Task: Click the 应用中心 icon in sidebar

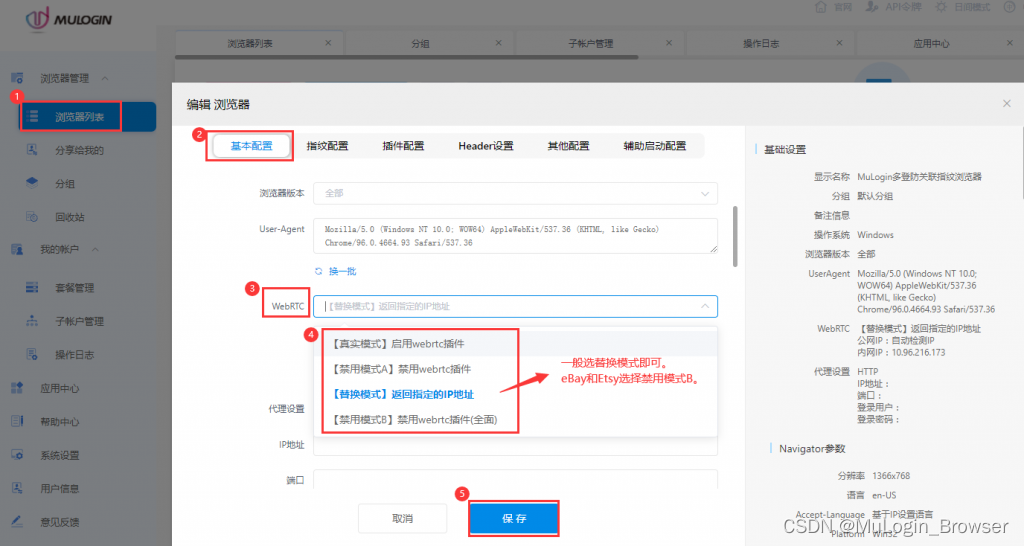Action: coord(17,388)
